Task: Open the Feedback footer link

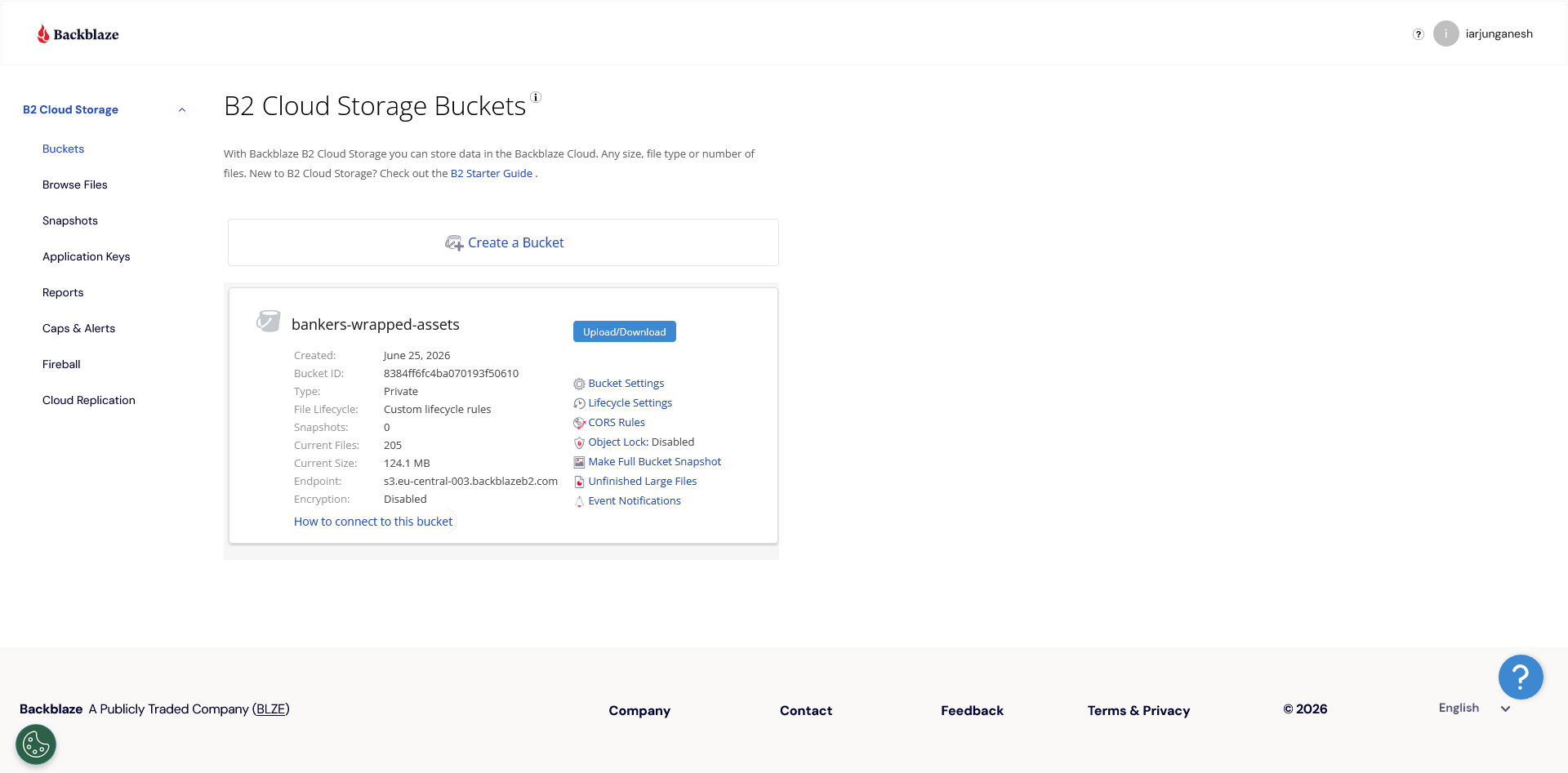Action: [972, 710]
